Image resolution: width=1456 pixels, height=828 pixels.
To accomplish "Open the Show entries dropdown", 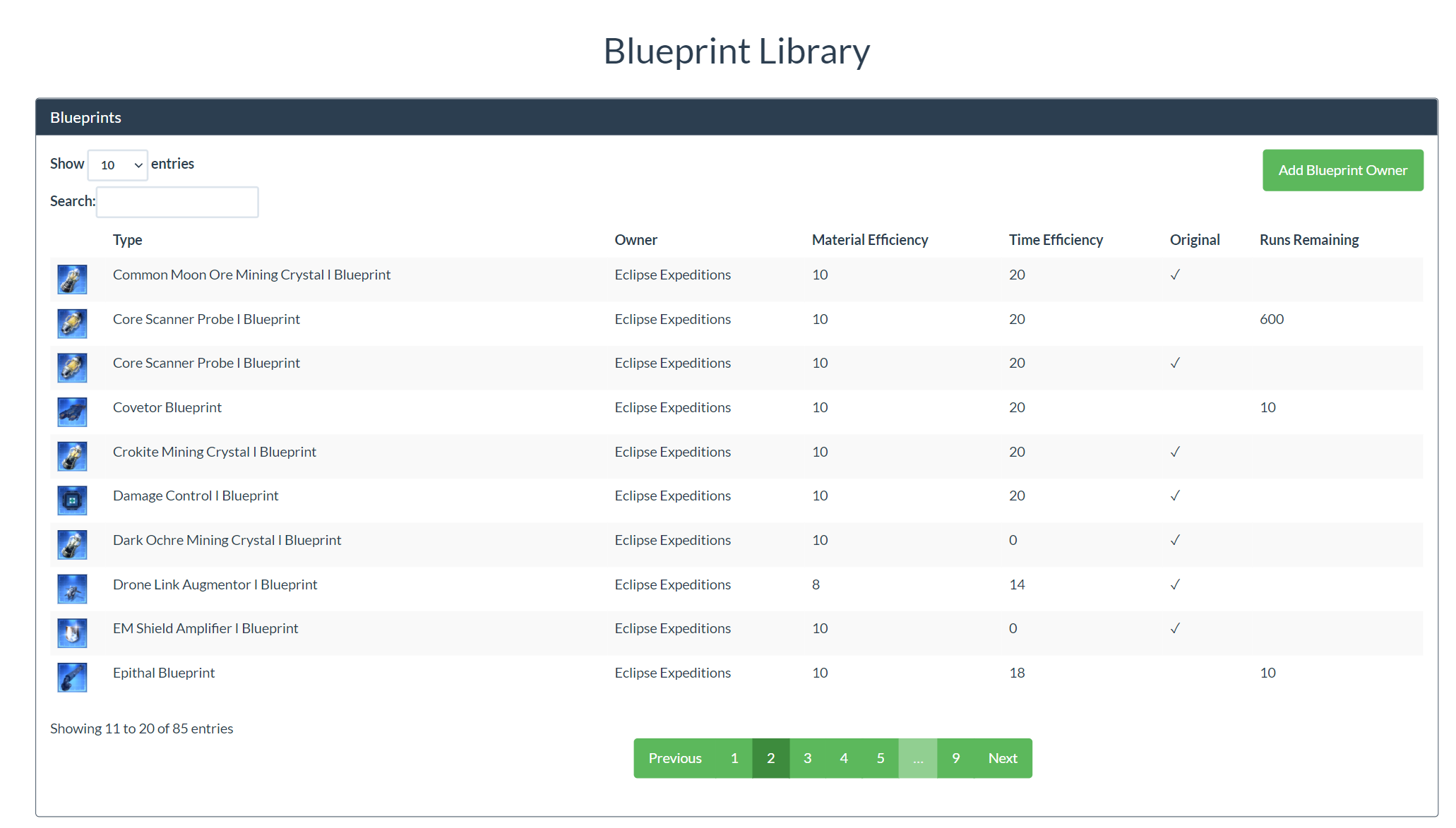I will [118, 165].
